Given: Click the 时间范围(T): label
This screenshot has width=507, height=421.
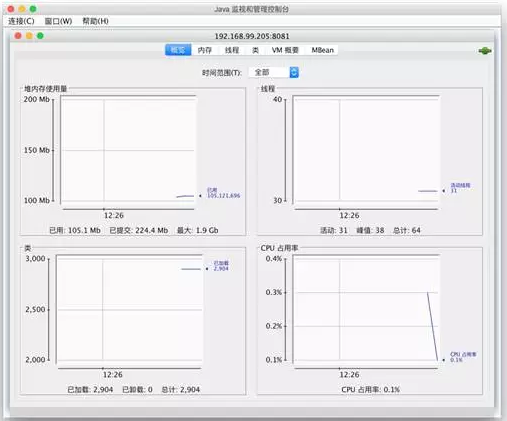Looking at the screenshot, I should click(222, 73).
